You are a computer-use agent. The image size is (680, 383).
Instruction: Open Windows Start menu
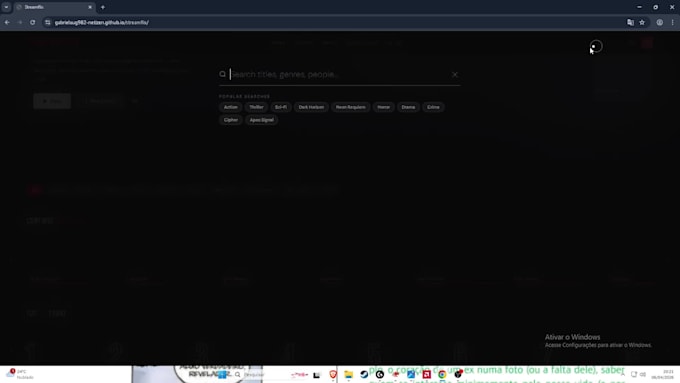coord(222,374)
